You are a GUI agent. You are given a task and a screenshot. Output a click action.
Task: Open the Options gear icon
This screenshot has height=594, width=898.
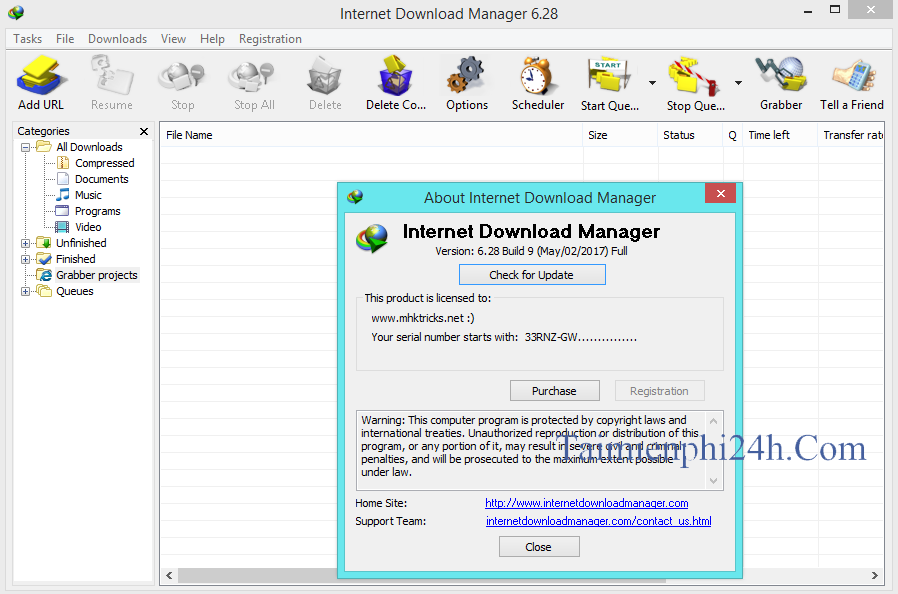point(466,75)
